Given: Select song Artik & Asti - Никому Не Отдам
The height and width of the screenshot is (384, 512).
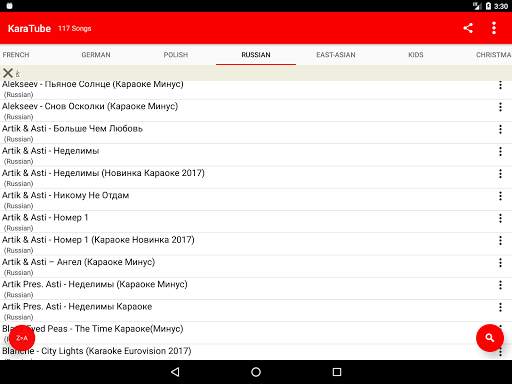Looking at the screenshot, I should (x=256, y=200).
